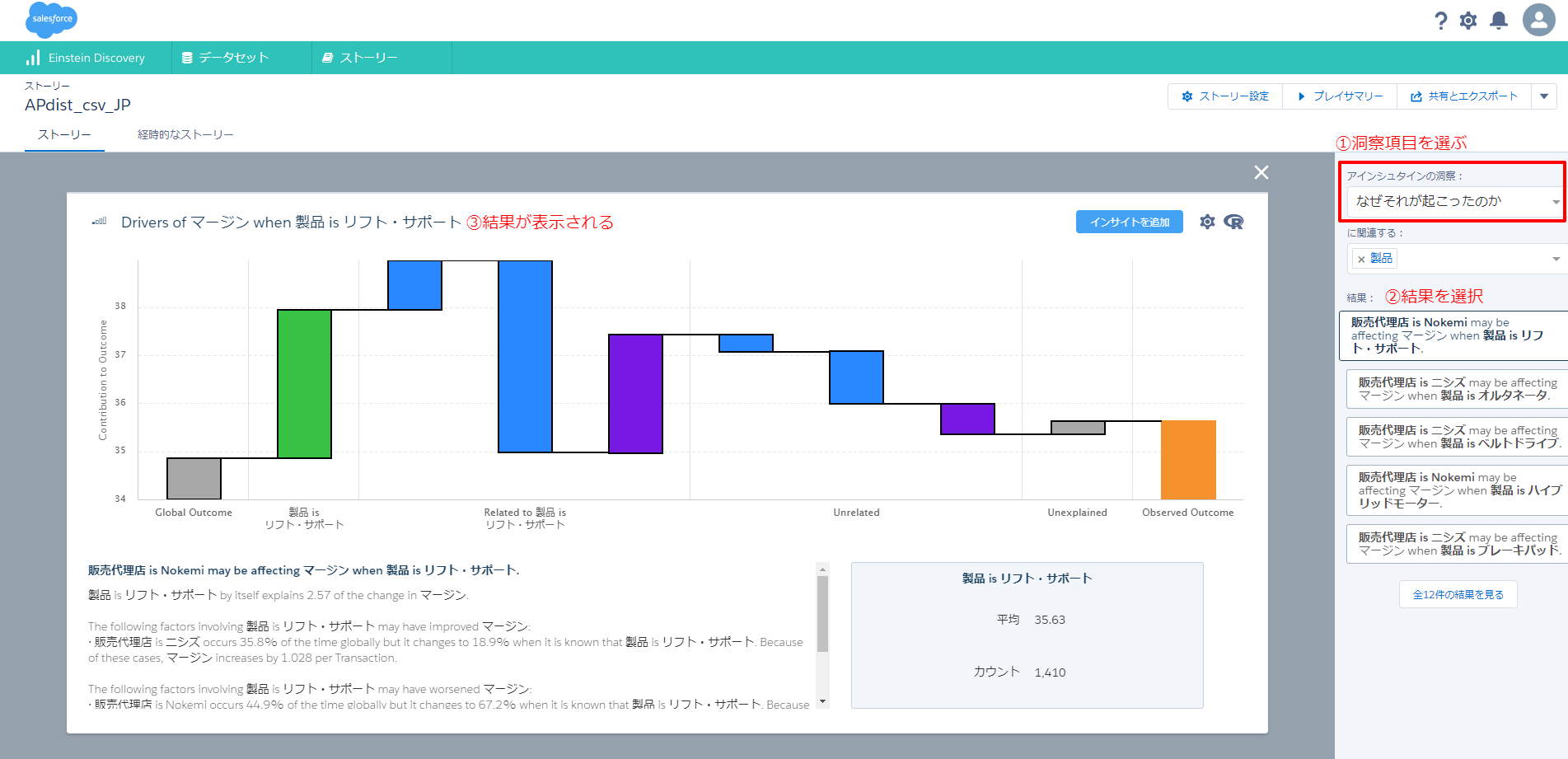Image resolution: width=1568 pixels, height=759 pixels.
Task: Open the データセット navigation tab
Action: coord(233,58)
